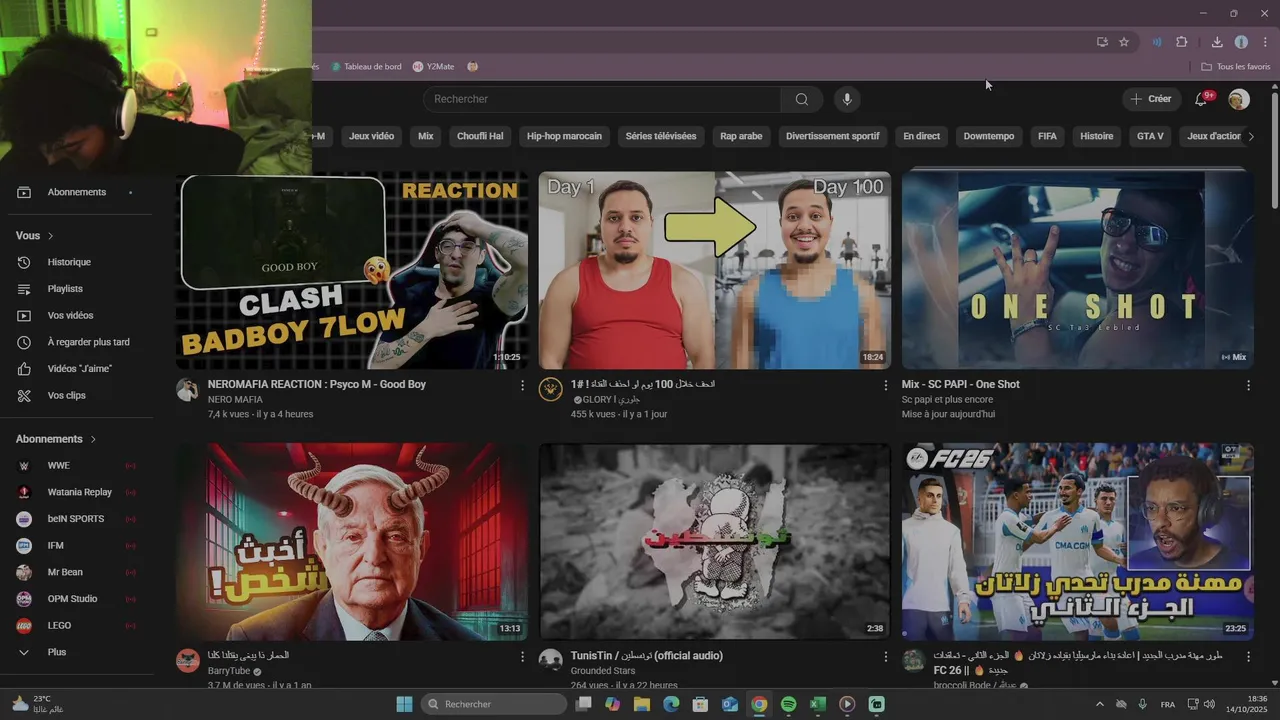Open Tous les favoris folder
The image size is (1280, 720).
tap(1236, 67)
